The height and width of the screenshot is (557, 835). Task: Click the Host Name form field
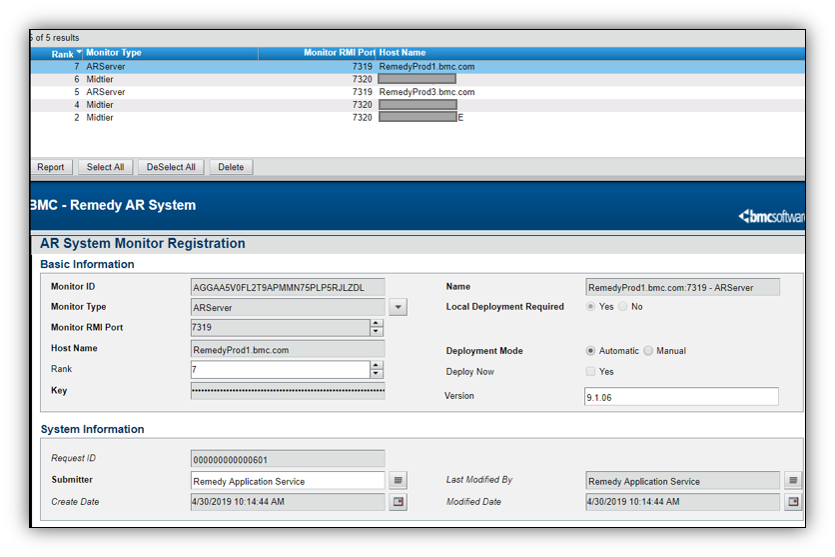(x=288, y=349)
